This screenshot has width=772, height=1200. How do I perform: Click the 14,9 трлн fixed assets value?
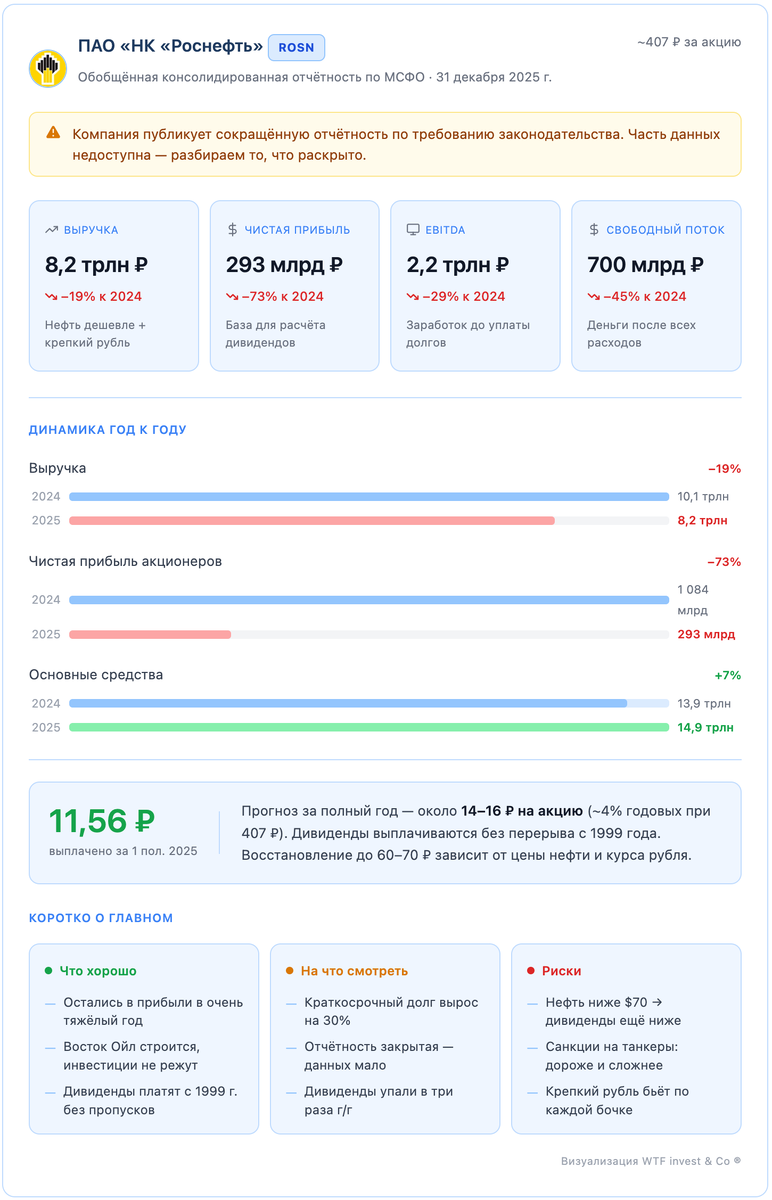click(x=705, y=728)
